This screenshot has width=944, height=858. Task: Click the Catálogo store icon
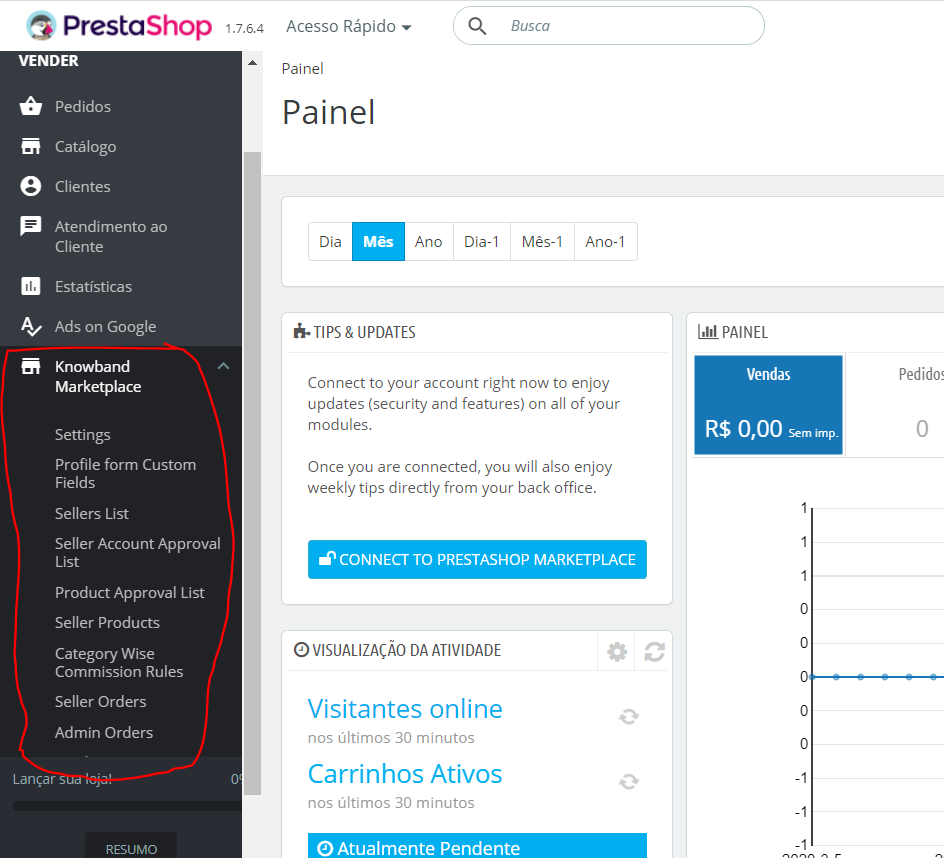coord(31,146)
